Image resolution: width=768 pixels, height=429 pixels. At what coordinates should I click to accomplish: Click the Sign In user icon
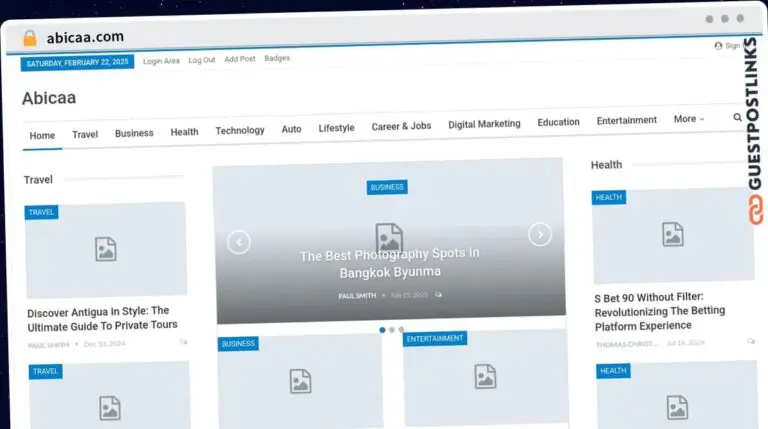point(718,46)
